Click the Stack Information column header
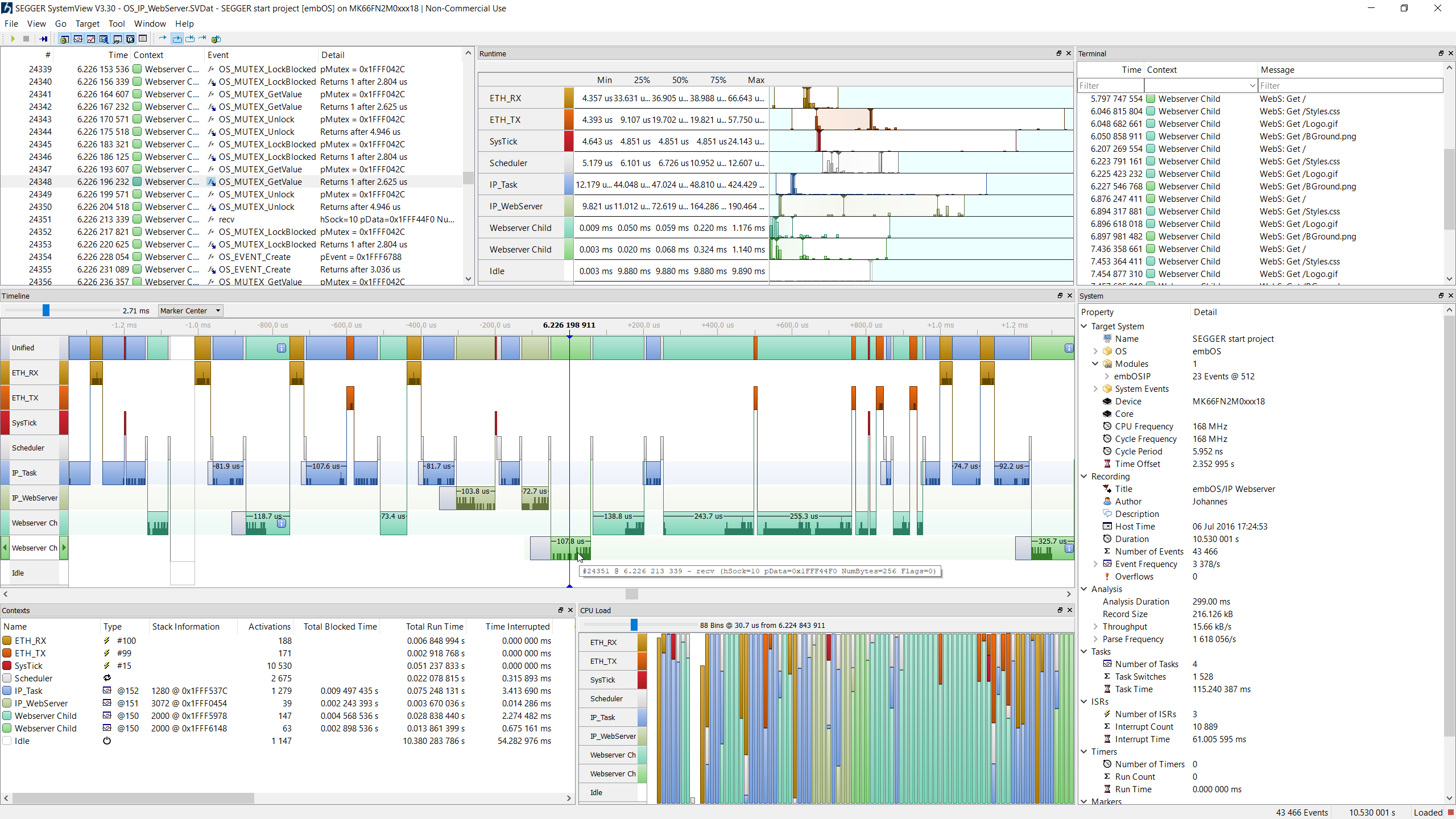 (192, 627)
